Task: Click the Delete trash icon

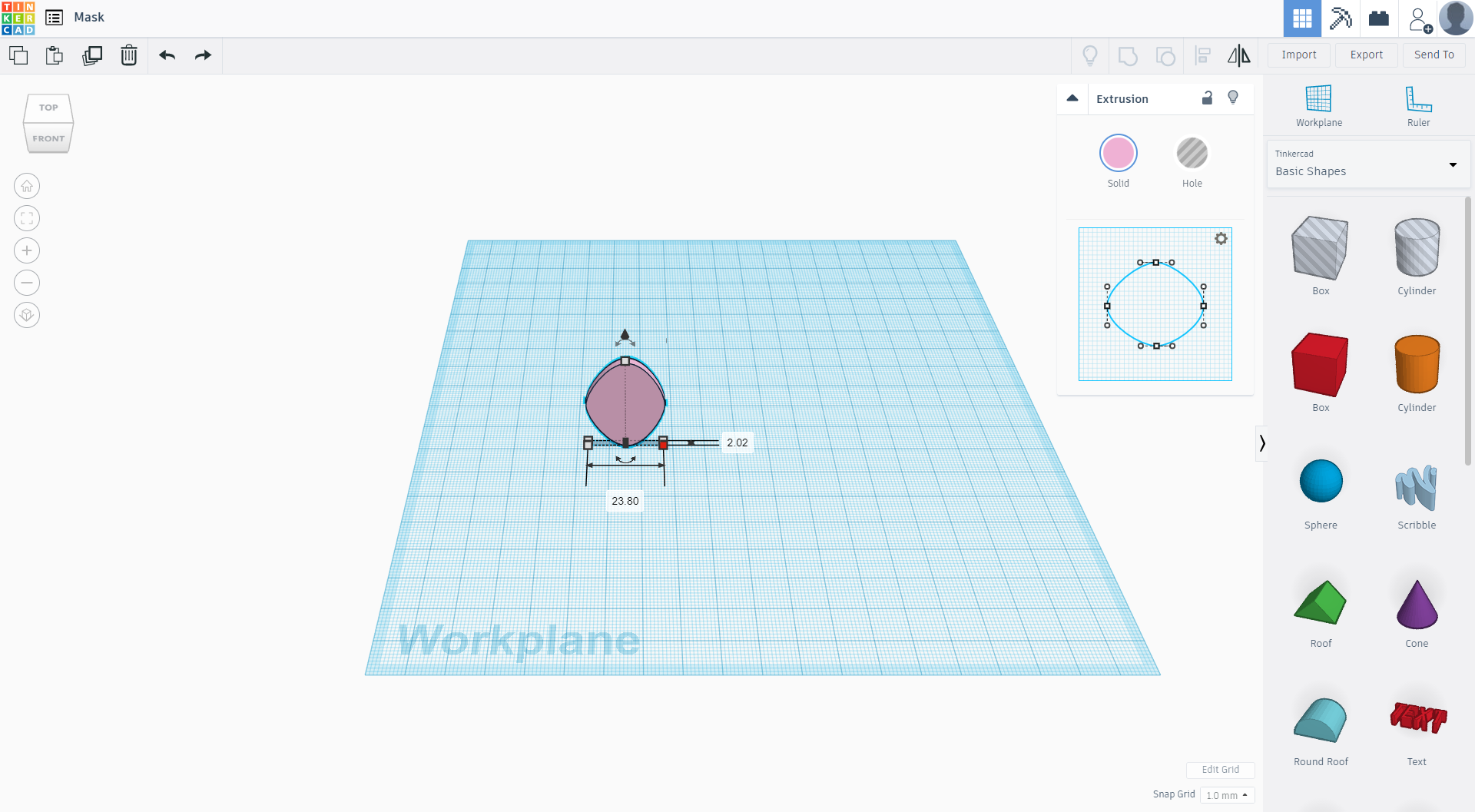Action: (128, 55)
